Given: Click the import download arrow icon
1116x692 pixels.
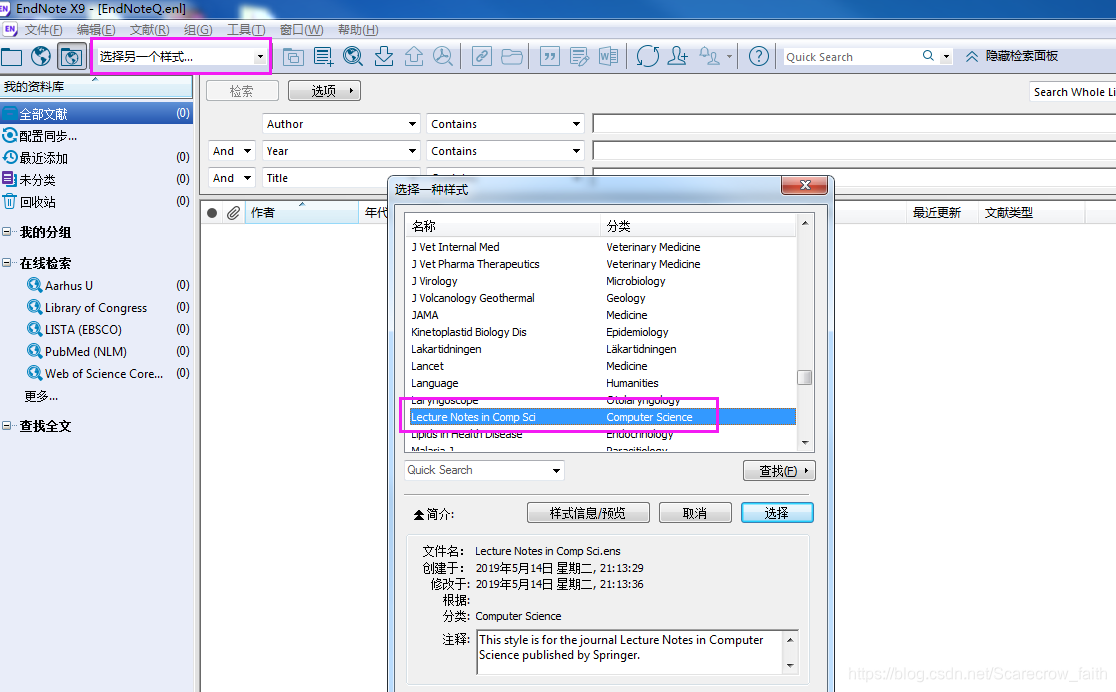Looking at the screenshot, I should point(384,56).
